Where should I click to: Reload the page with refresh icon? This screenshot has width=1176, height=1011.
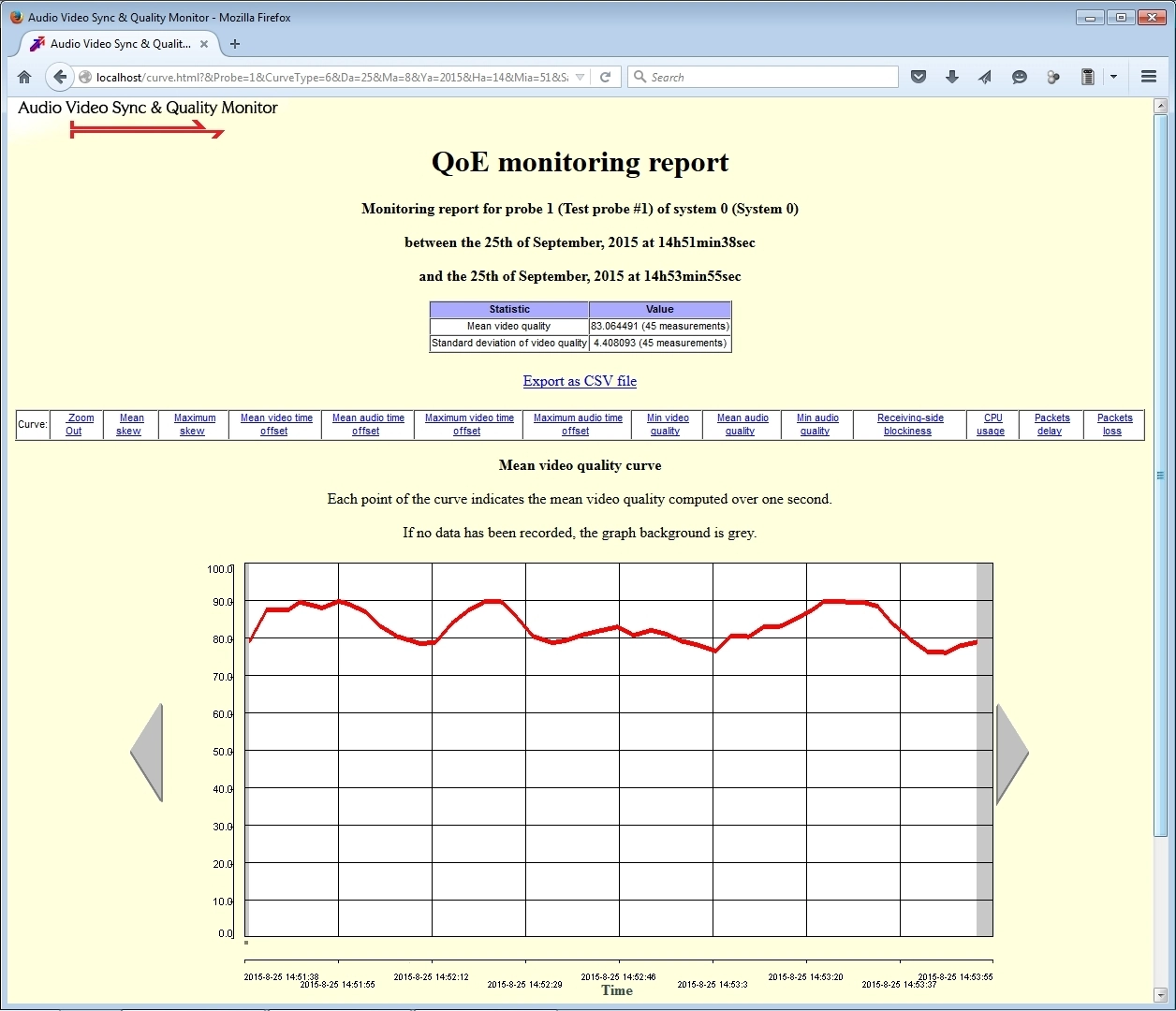[x=605, y=77]
